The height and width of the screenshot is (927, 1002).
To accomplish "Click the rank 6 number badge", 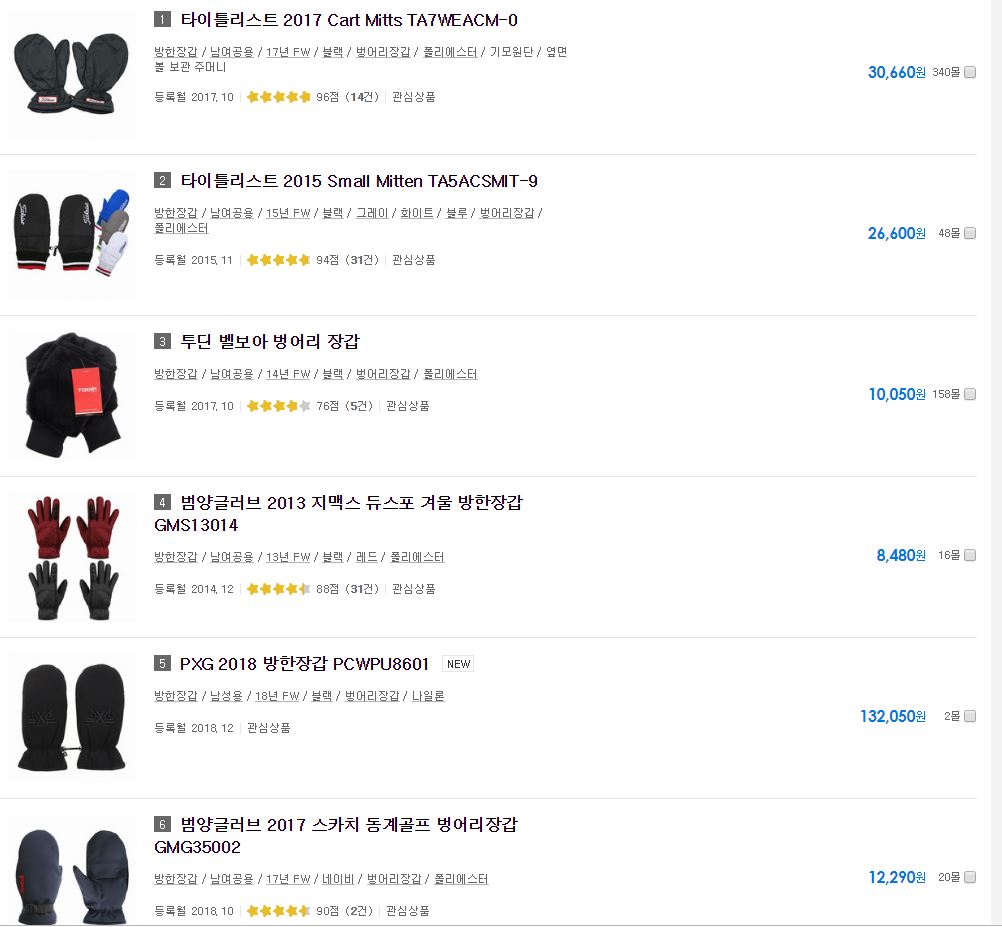I will pos(162,825).
